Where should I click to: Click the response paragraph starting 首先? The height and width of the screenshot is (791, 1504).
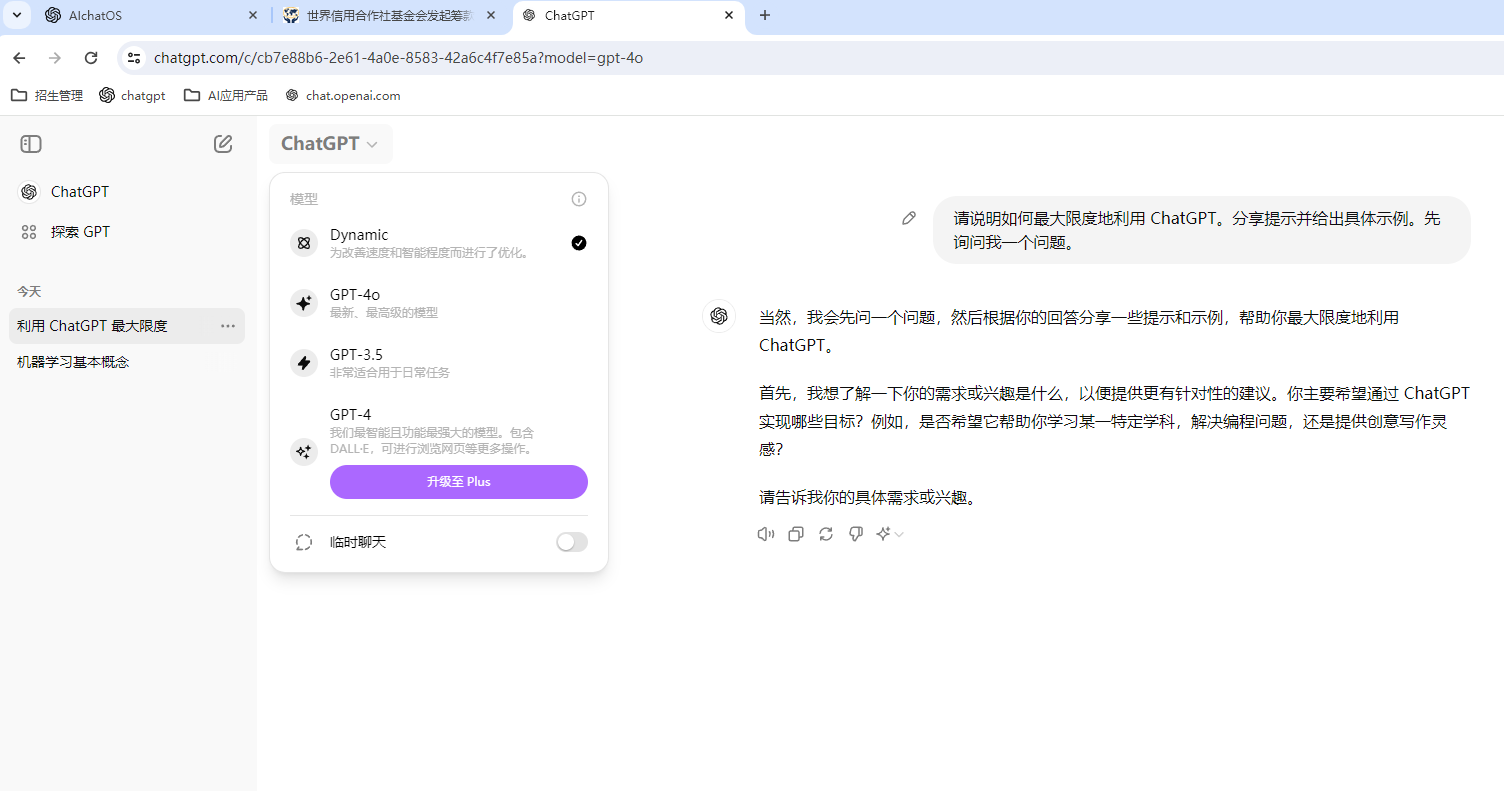pyautogui.click(x=1114, y=422)
